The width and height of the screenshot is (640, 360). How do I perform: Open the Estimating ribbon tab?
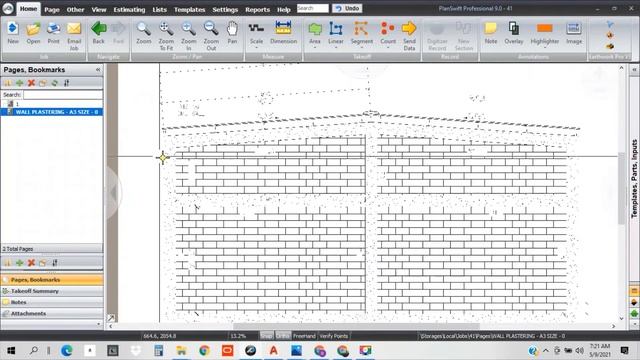[129, 9]
